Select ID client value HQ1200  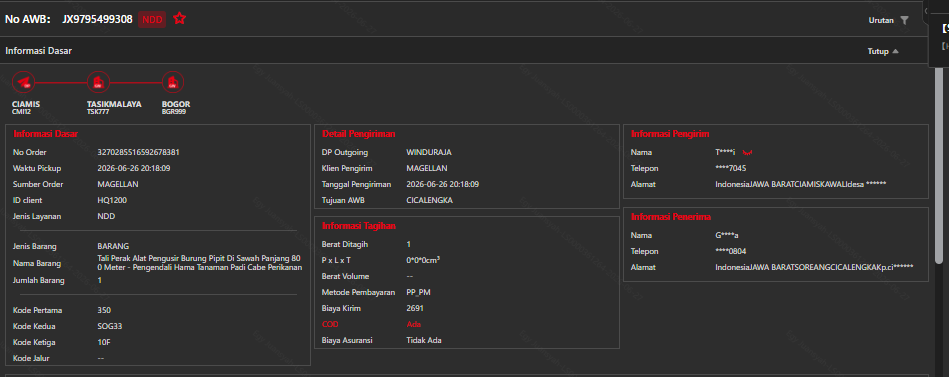[112, 200]
